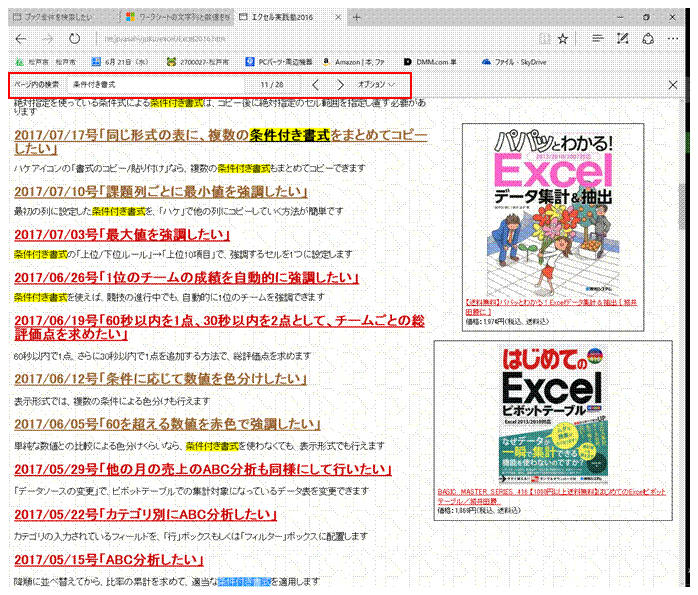The height and width of the screenshot is (595, 698).
Task: Open 6月21日(水) calendar bookmark
Action: pyautogui.click(x=120, y=62)
